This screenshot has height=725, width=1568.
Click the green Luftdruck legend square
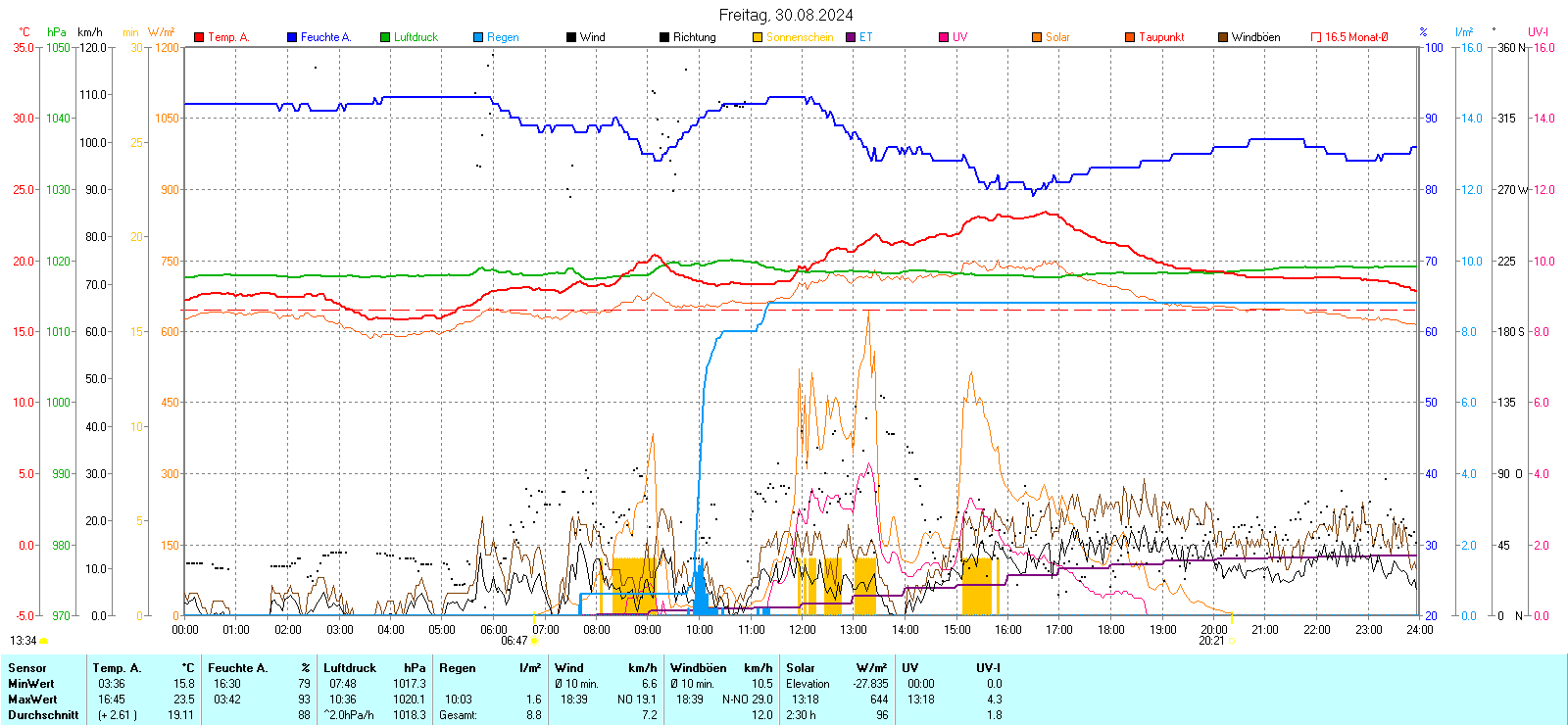pos(385,37)
